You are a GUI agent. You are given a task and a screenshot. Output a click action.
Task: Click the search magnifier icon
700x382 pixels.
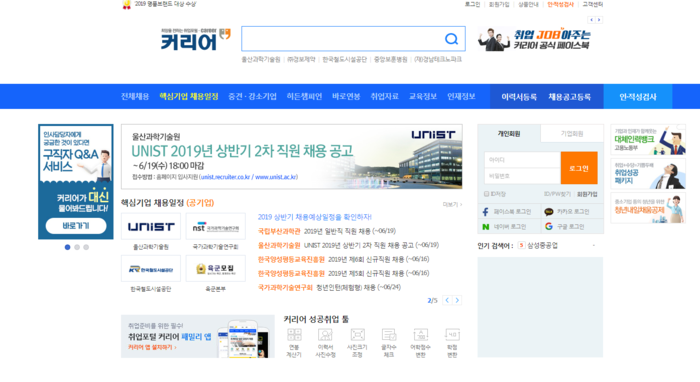pos(451,39)
